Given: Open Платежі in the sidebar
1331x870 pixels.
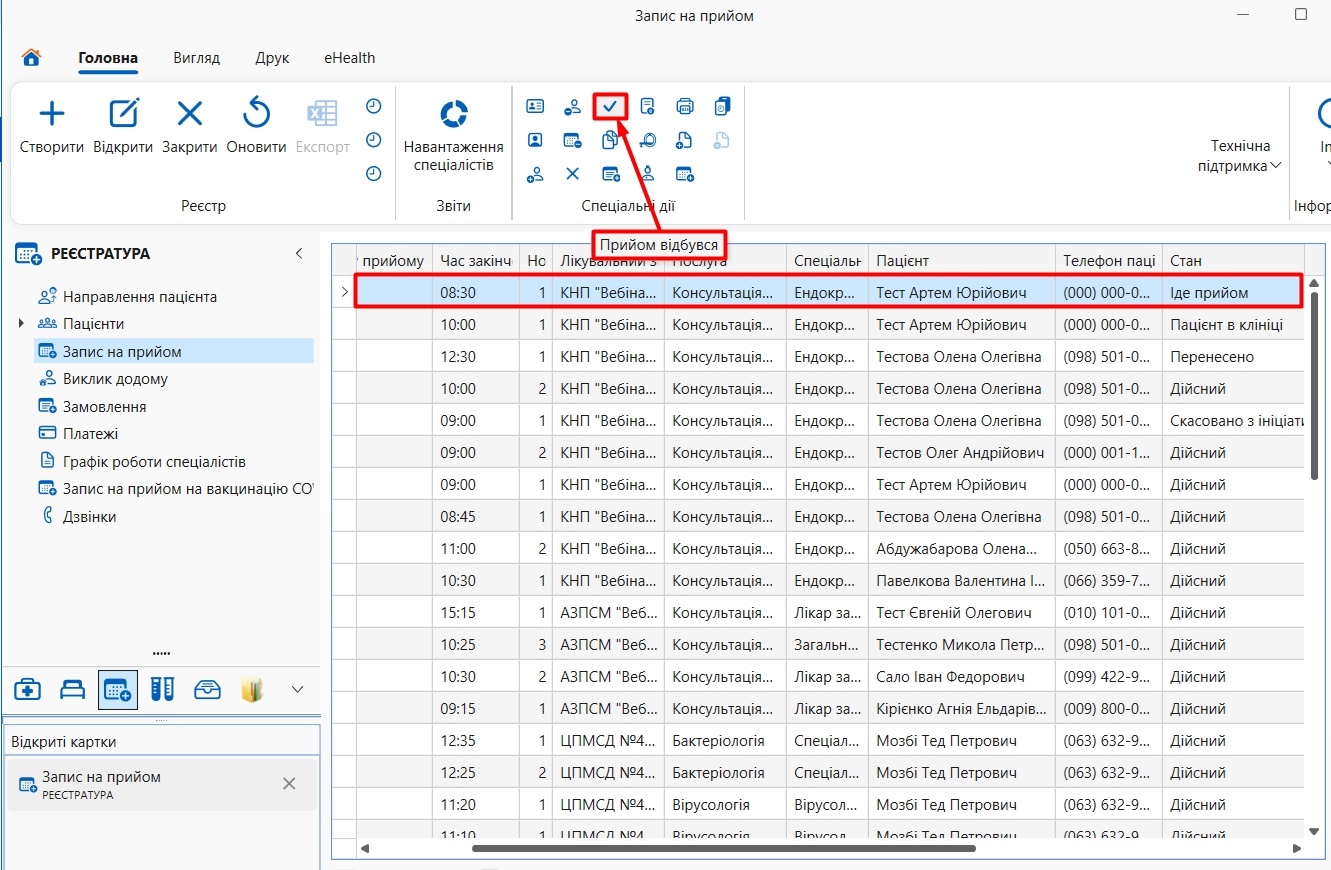Looking at the screenshot, I should click(x=90, y=434).
